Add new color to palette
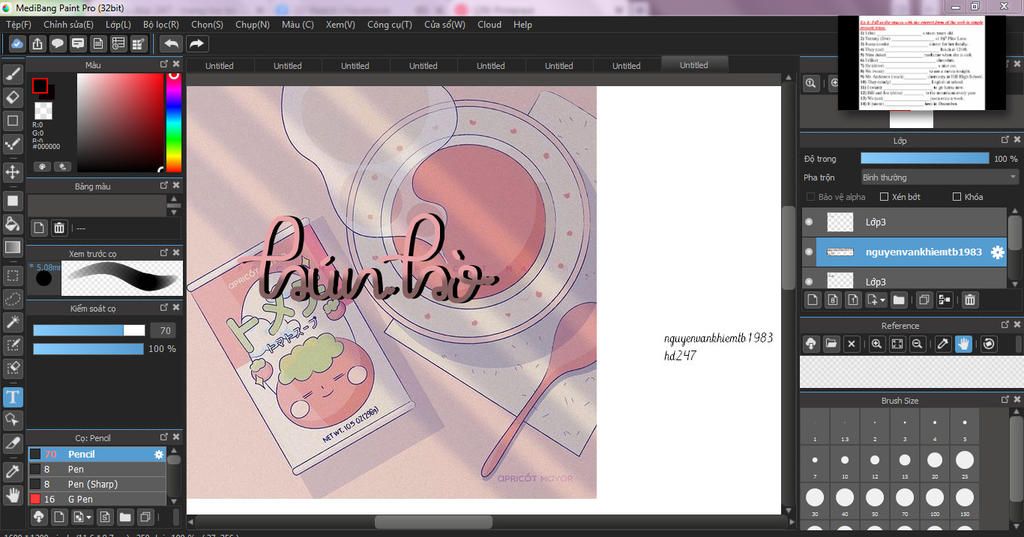The width and height of the screenshot is (1024, 537). point(39,227)
